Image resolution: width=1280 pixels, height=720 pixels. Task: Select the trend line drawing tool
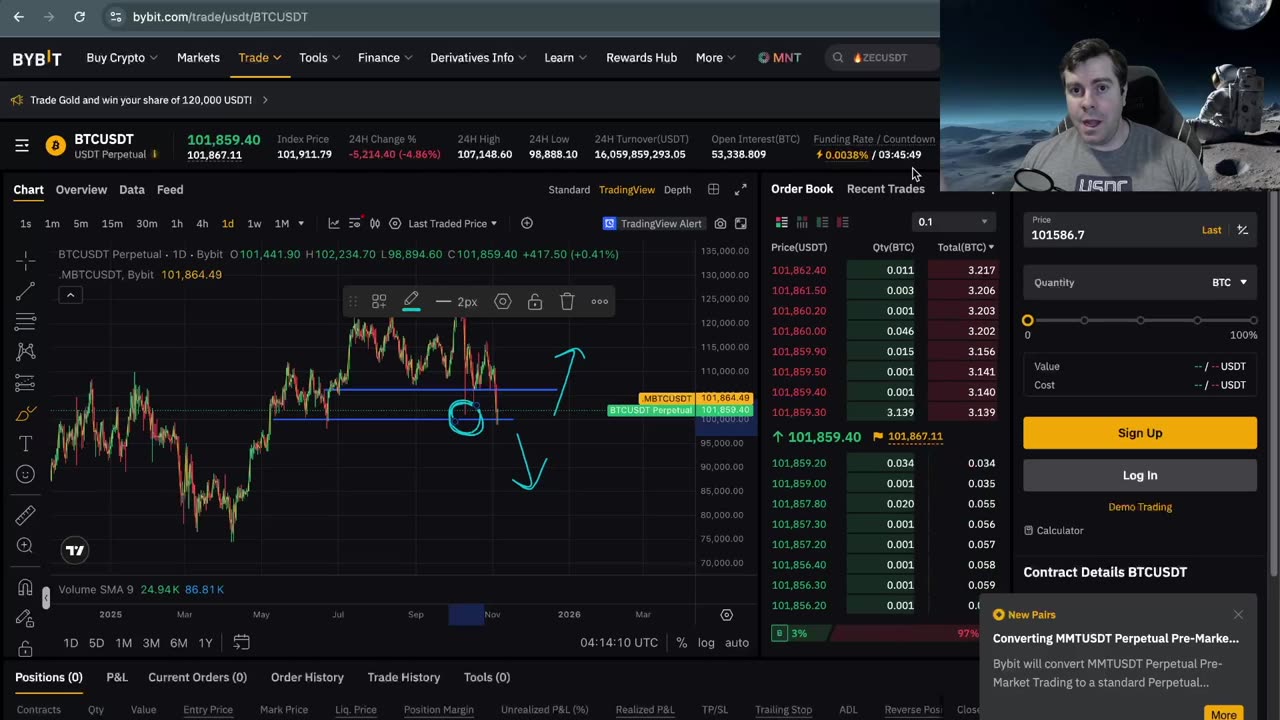pos(25,291)
